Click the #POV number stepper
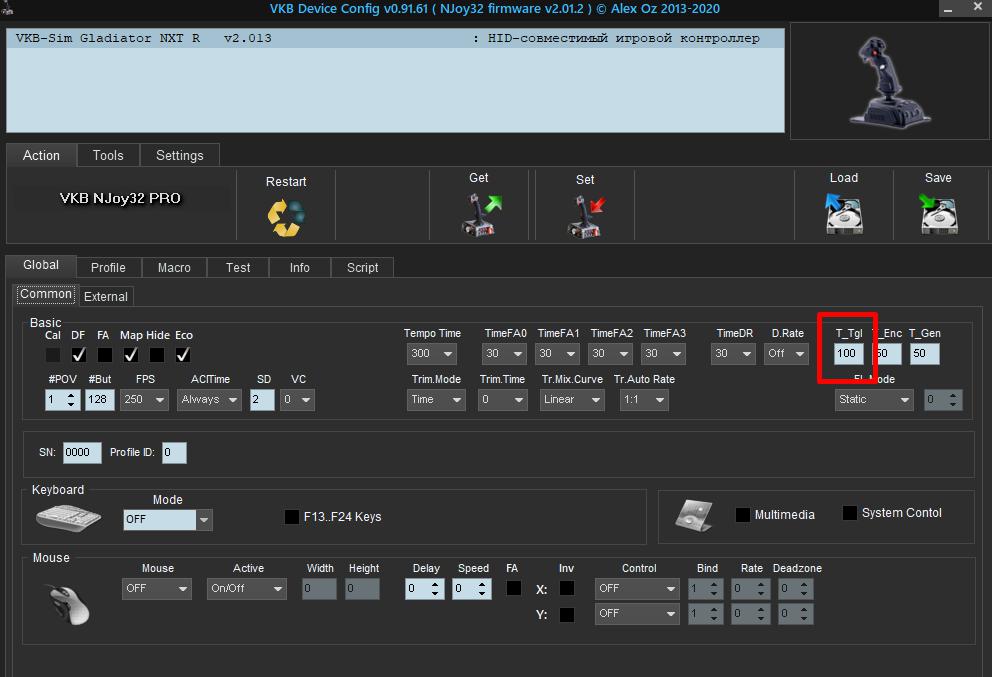The height and width of the screenshot is (677, 992). tap(63, 400)
